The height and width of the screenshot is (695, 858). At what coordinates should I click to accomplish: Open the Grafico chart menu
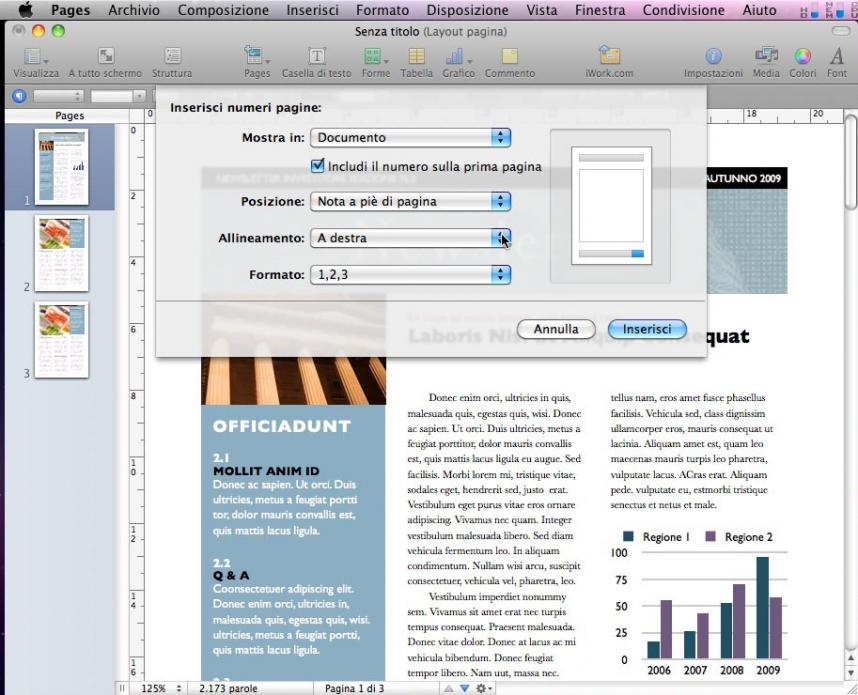459,62
